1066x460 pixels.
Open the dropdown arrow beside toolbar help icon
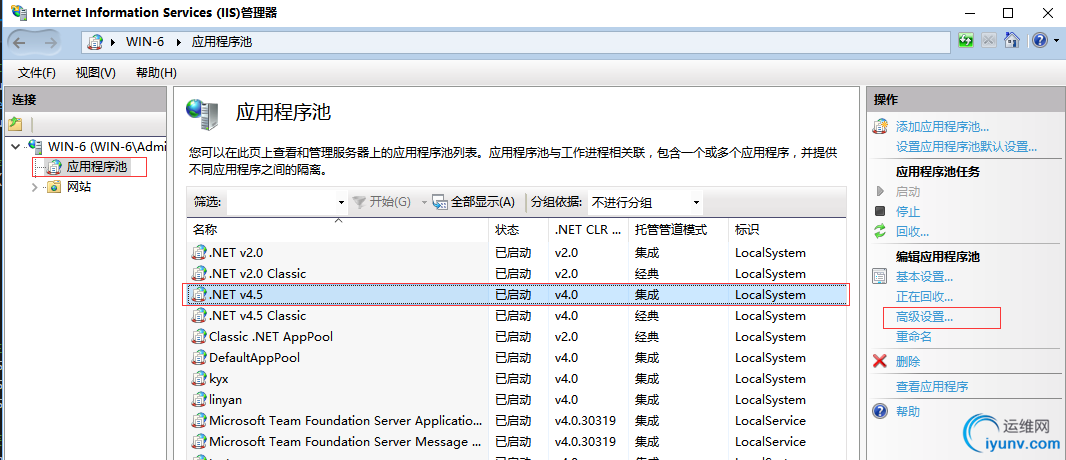click(1054, 41)
